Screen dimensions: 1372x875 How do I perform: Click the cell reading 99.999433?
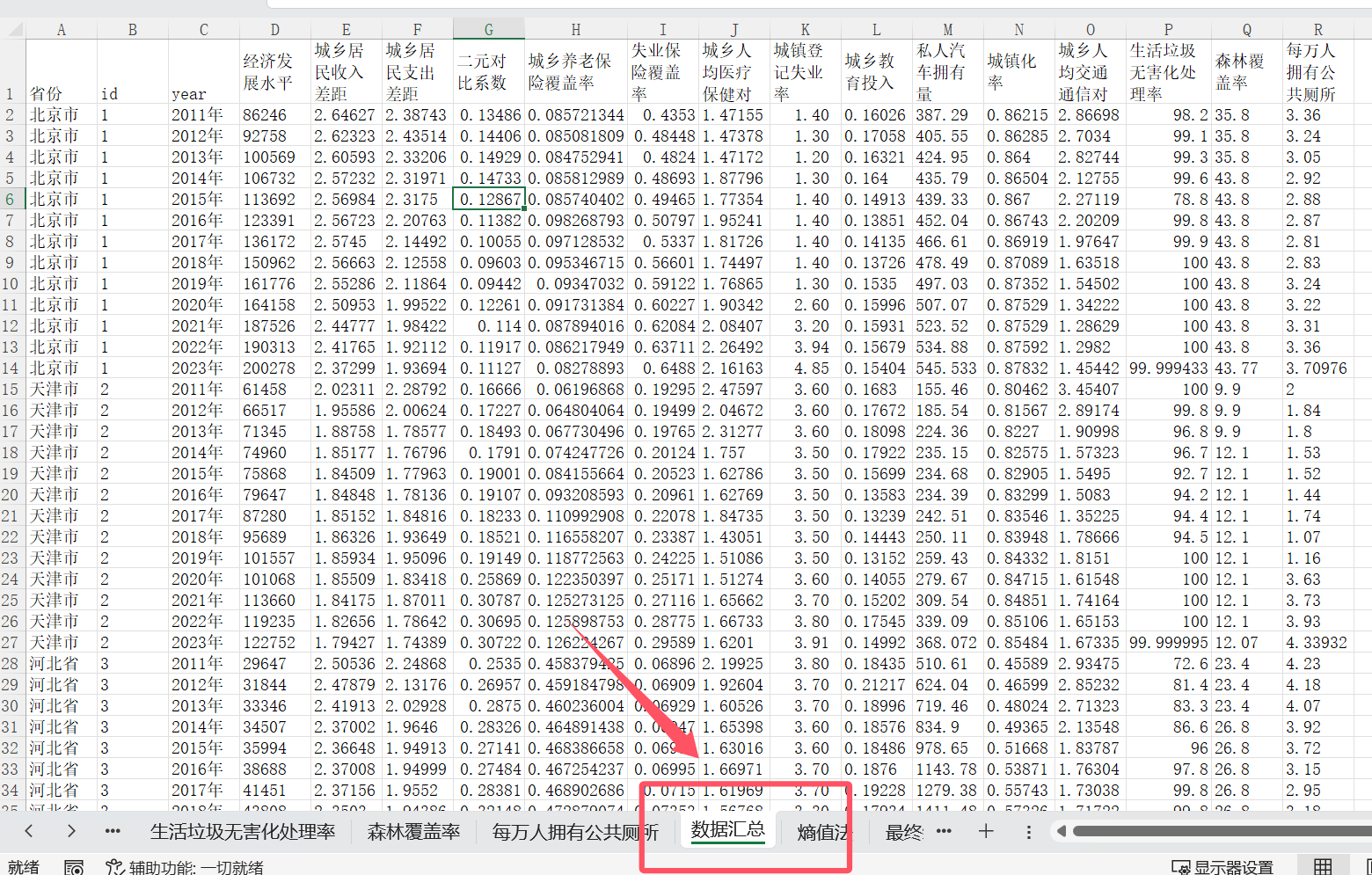[1169, 368]
